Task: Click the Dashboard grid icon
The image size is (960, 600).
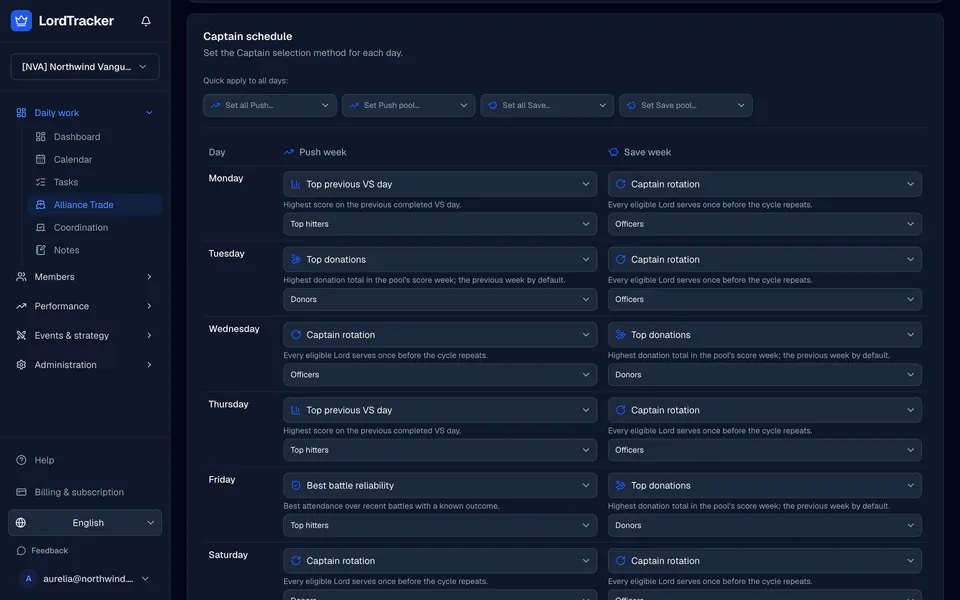Action: pyautogui.click(x=40, y=137)
